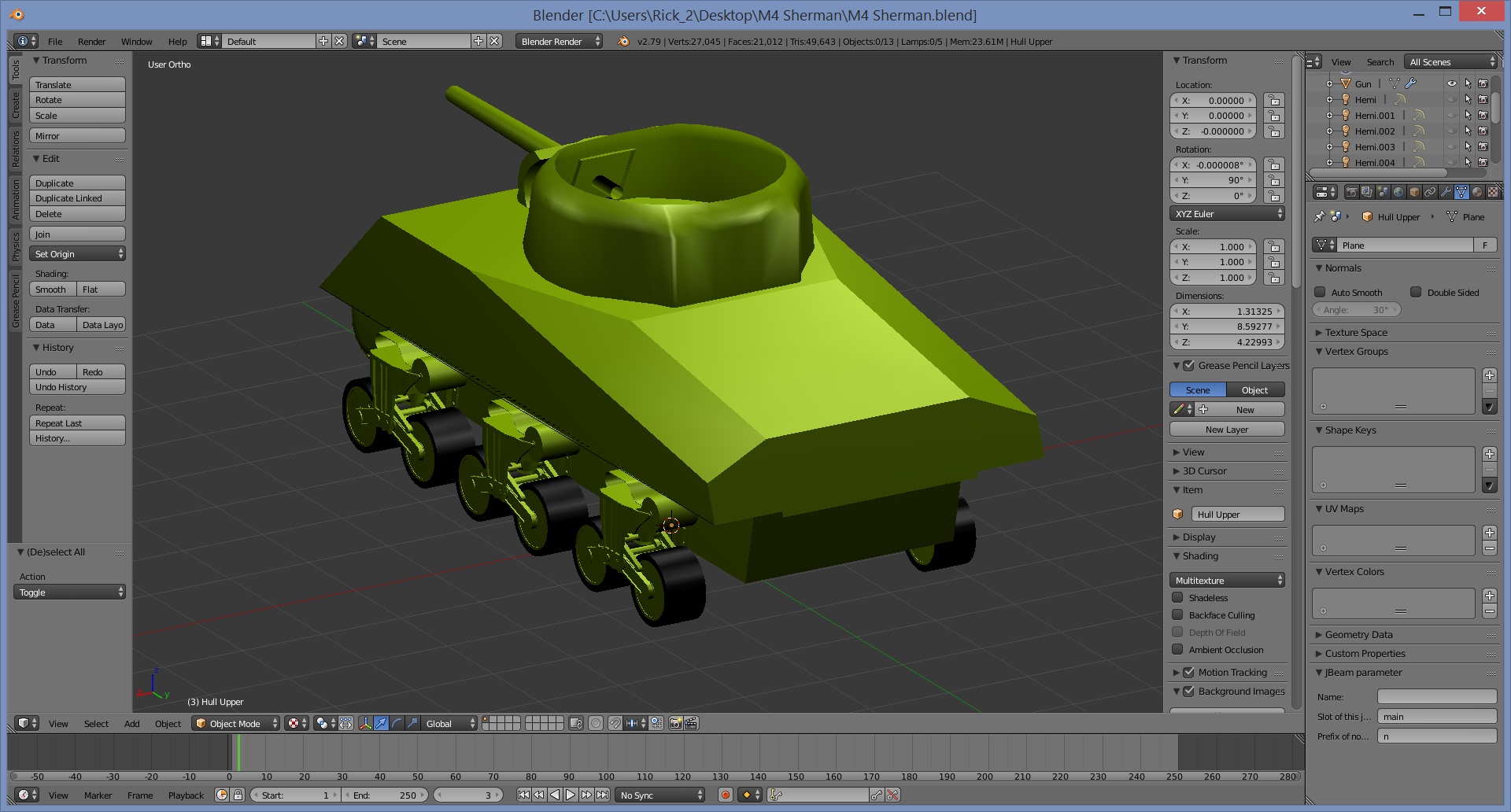Click the 3D manipulator toggle icon
1511x812 pixels.
[366, 723]
